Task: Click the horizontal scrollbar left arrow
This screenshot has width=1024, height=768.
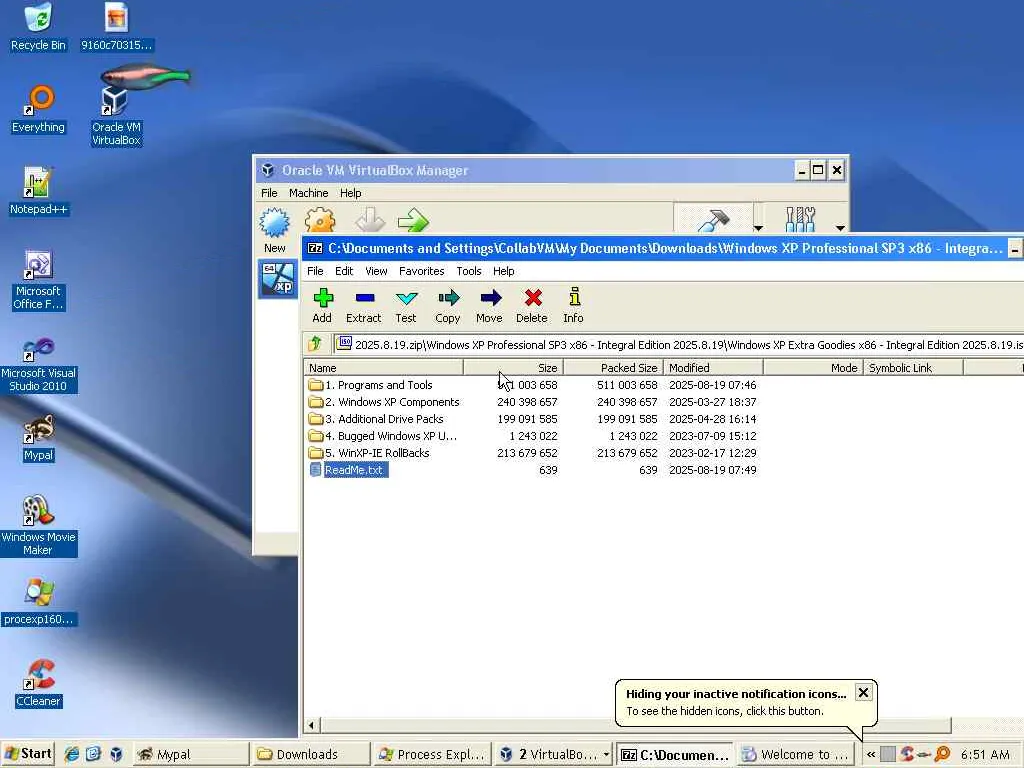Action: tap(312, 725)
